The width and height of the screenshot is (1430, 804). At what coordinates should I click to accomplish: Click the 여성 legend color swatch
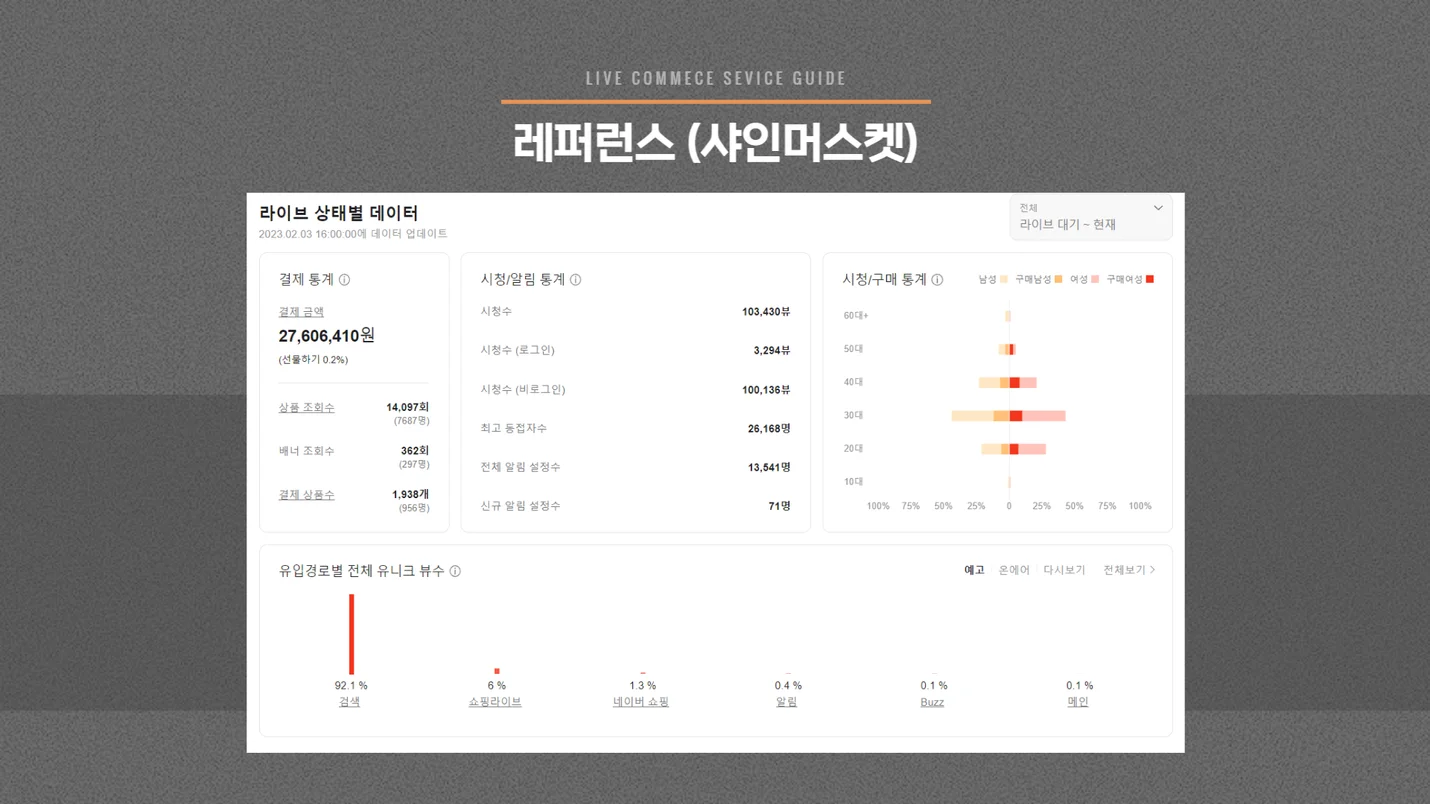click(x=1095, y=280)
